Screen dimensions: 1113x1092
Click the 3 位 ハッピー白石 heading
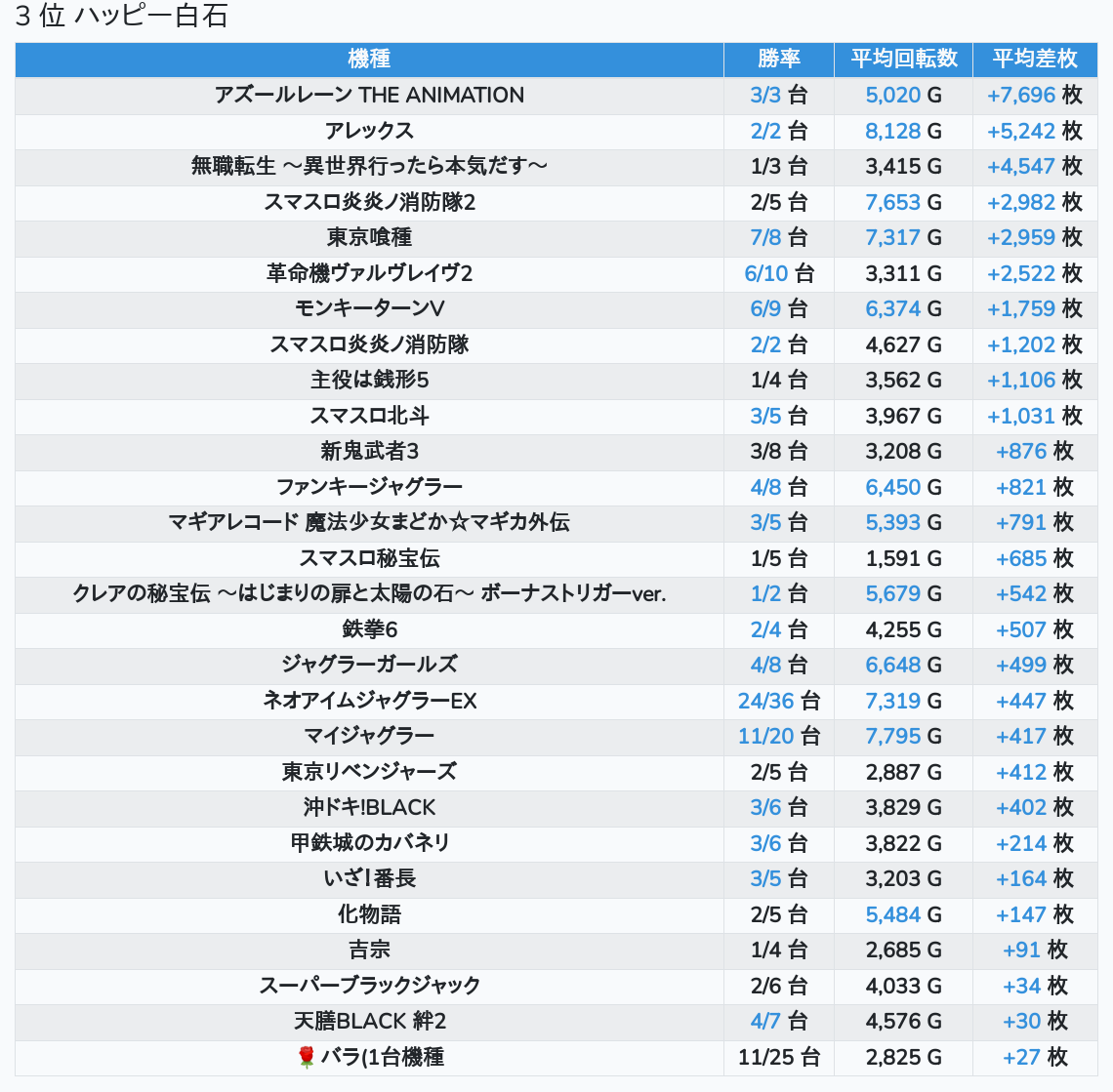pyautogui.click(x=121, y=17)
